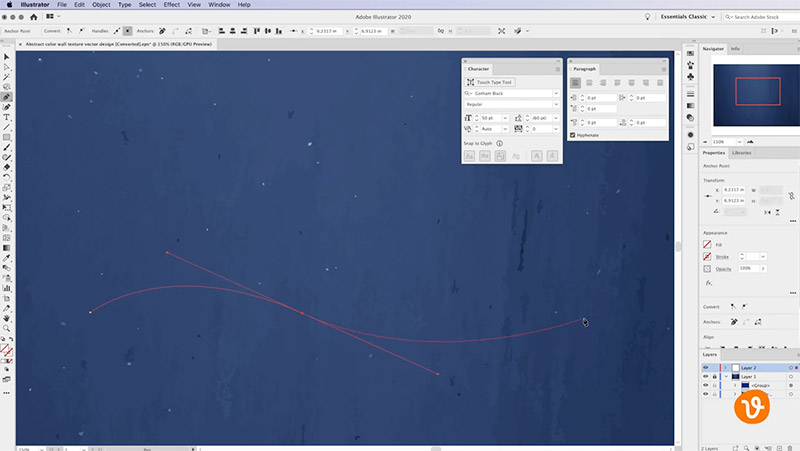Click the Stroke swatch in Appearance
Image resolution: width=800 pixels, height=451 pixels.
[707, 257]
